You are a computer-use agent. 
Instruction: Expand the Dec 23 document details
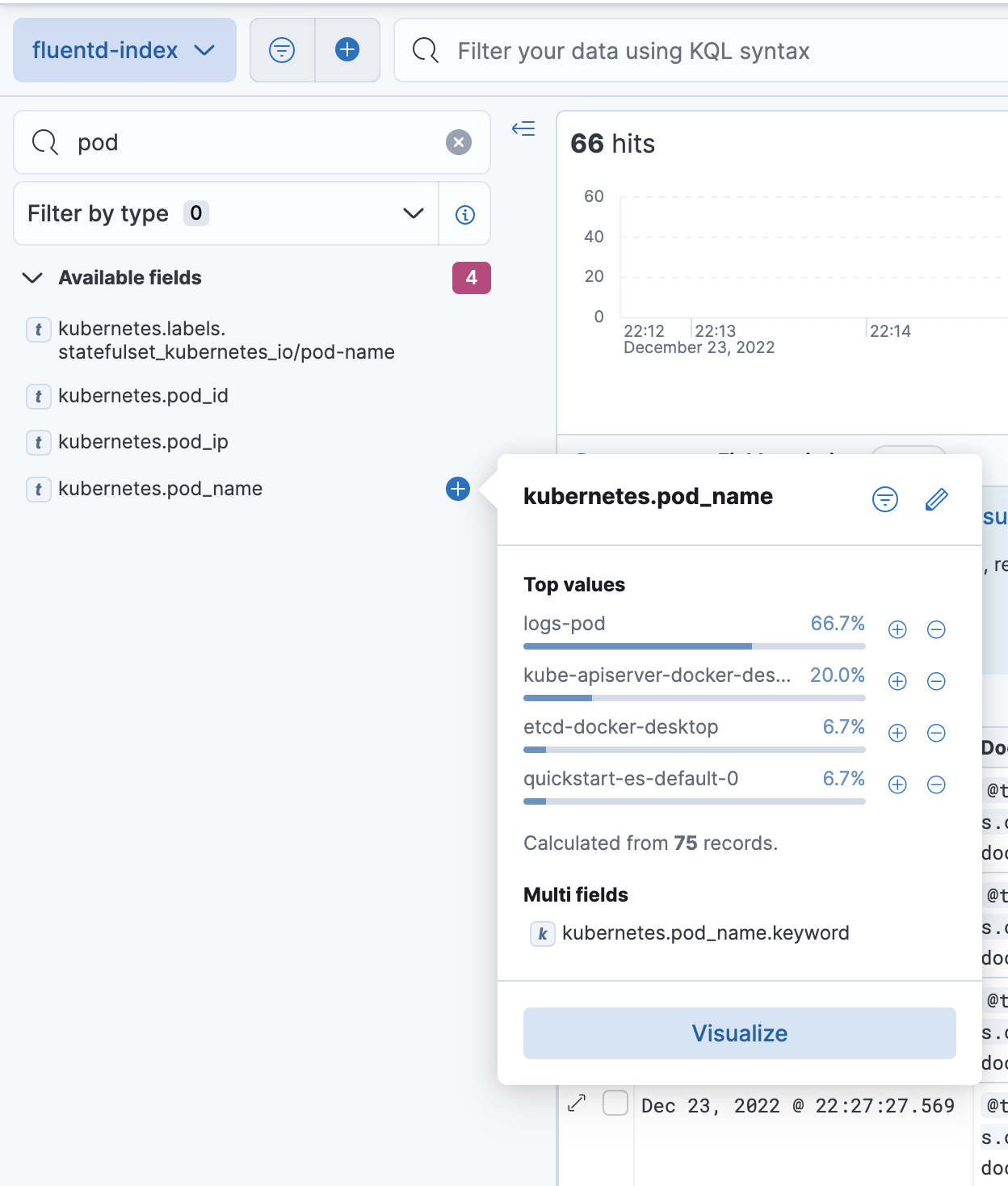pos(577,1104)
